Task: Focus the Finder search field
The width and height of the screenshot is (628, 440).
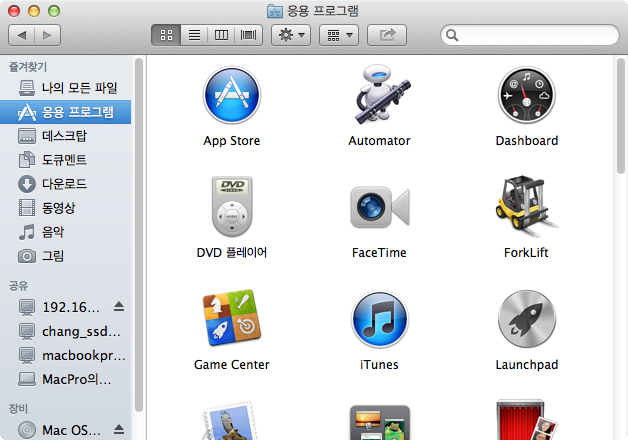Action: 530,35
